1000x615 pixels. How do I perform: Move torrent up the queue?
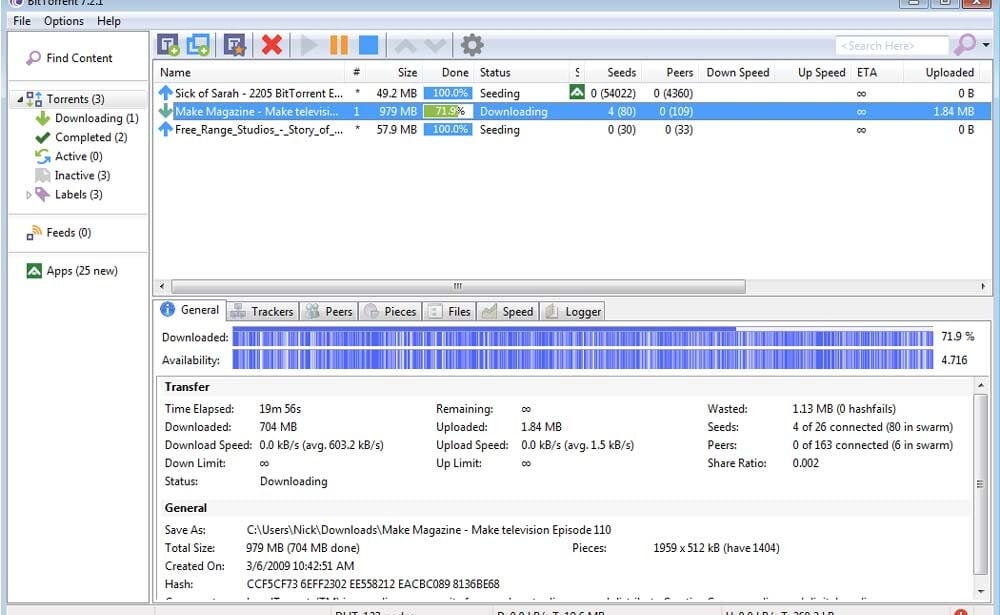(406, 46)
